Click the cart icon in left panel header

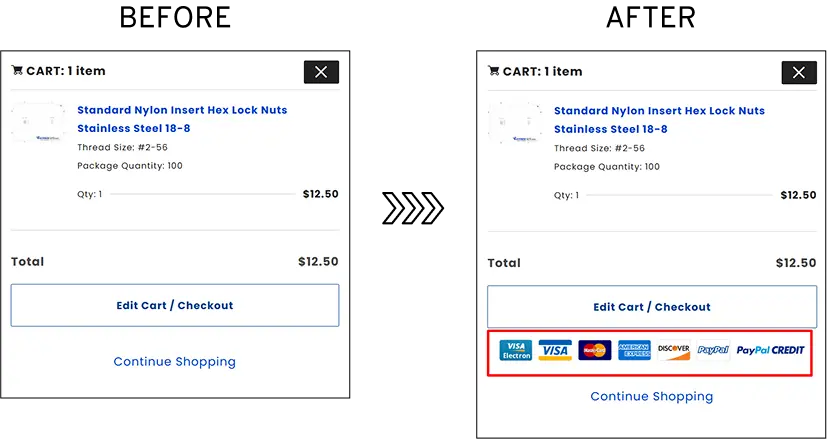pyautogui.click(x=17, y=71)
